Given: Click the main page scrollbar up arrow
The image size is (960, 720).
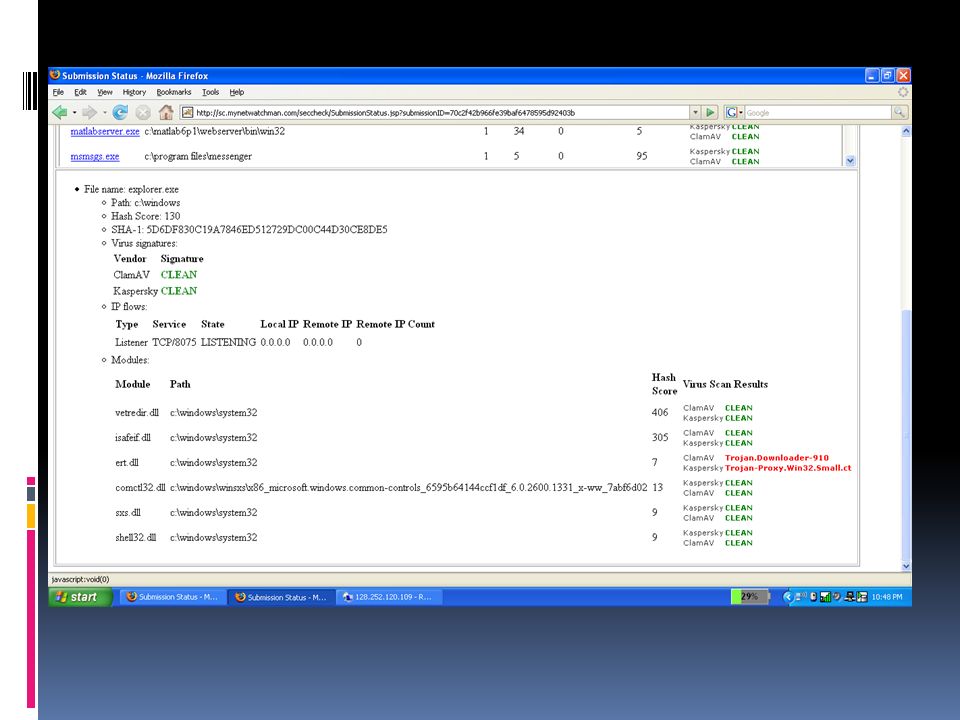Looking at the screenshot, I should [x=906, y=132].
